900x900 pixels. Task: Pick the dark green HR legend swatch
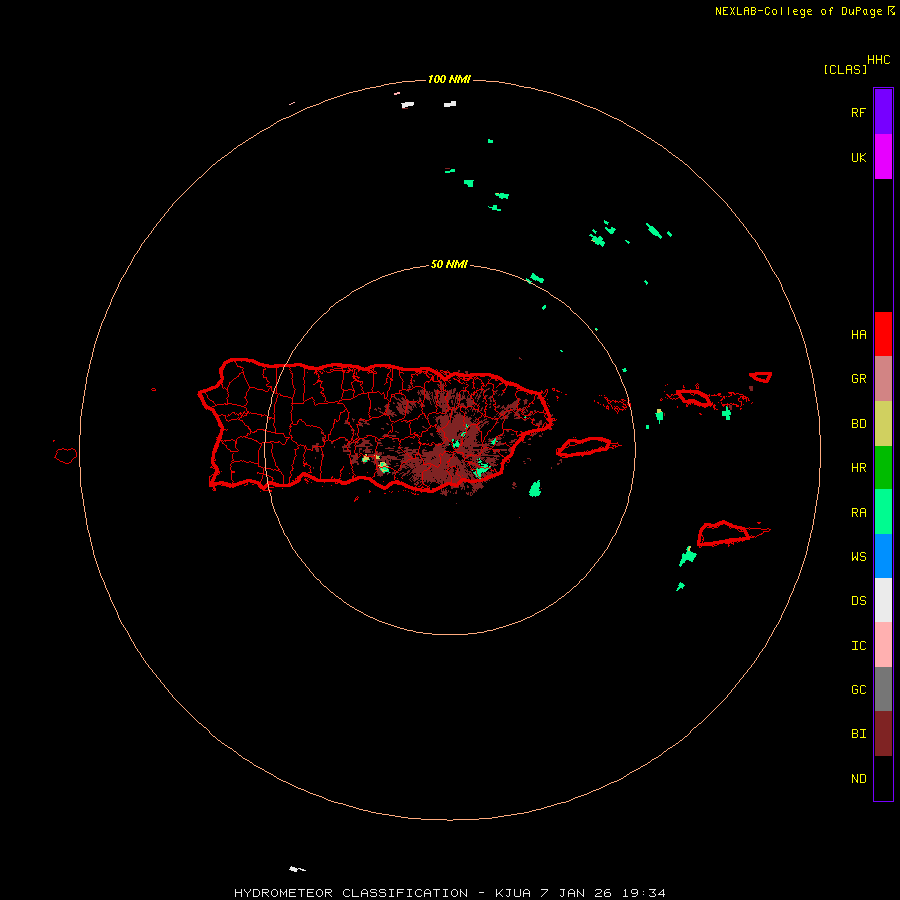click(883, 468)
